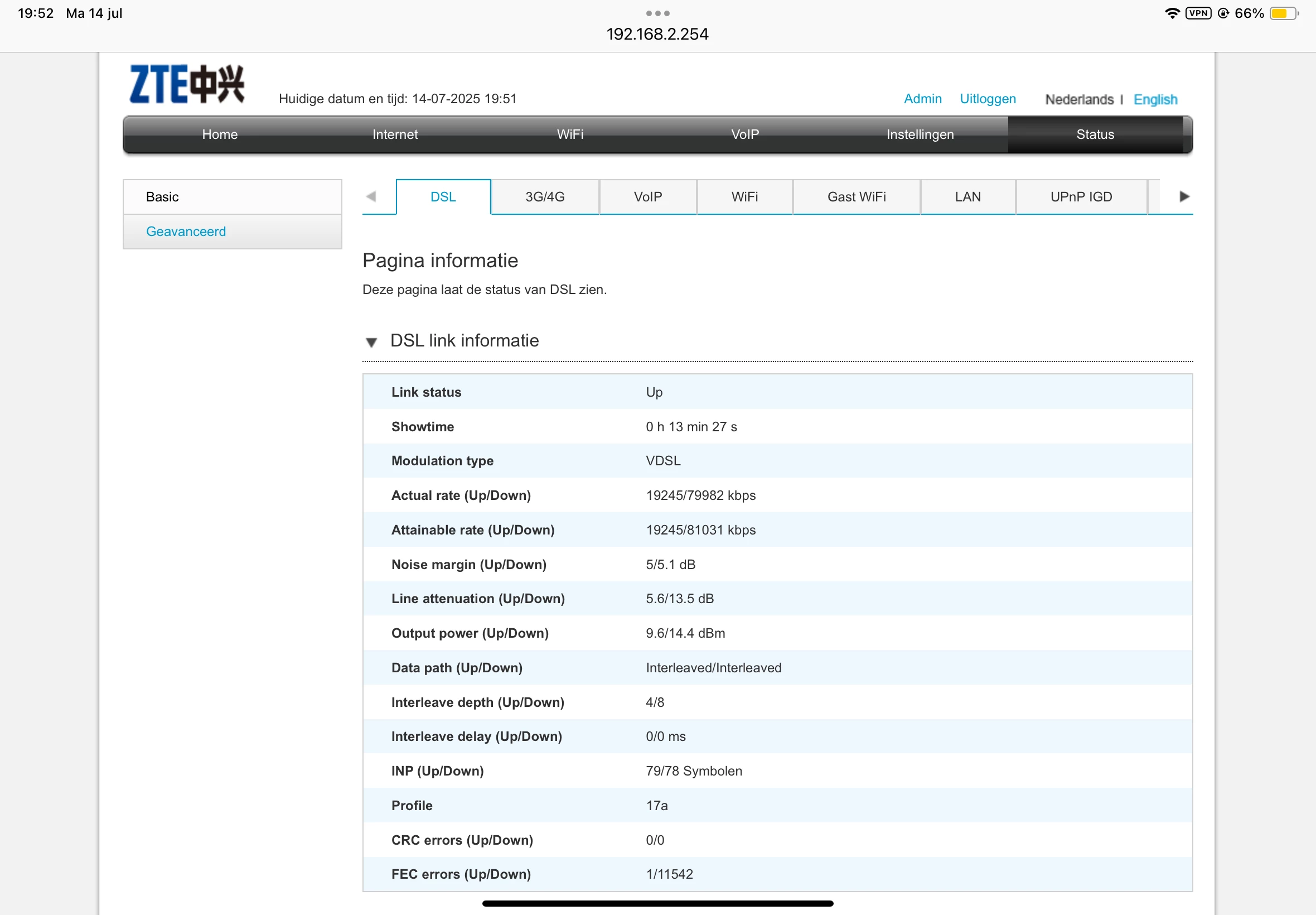Collapse the DSL link informatie section
1316x915 pixels.
click(371, 342)
